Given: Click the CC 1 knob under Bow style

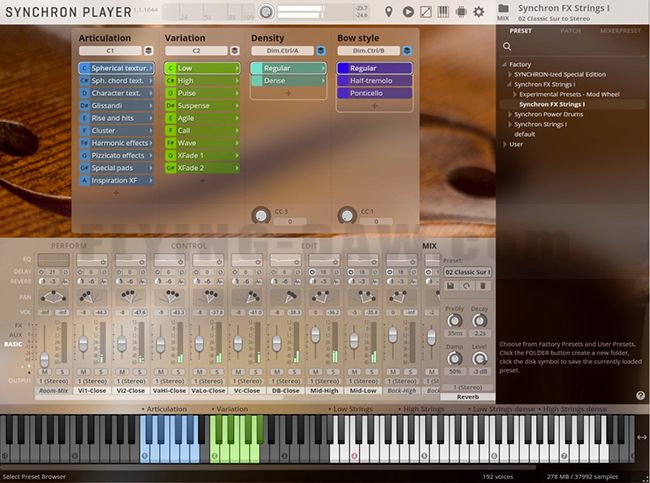Looking at the screenshot, I should coord(347,216).
